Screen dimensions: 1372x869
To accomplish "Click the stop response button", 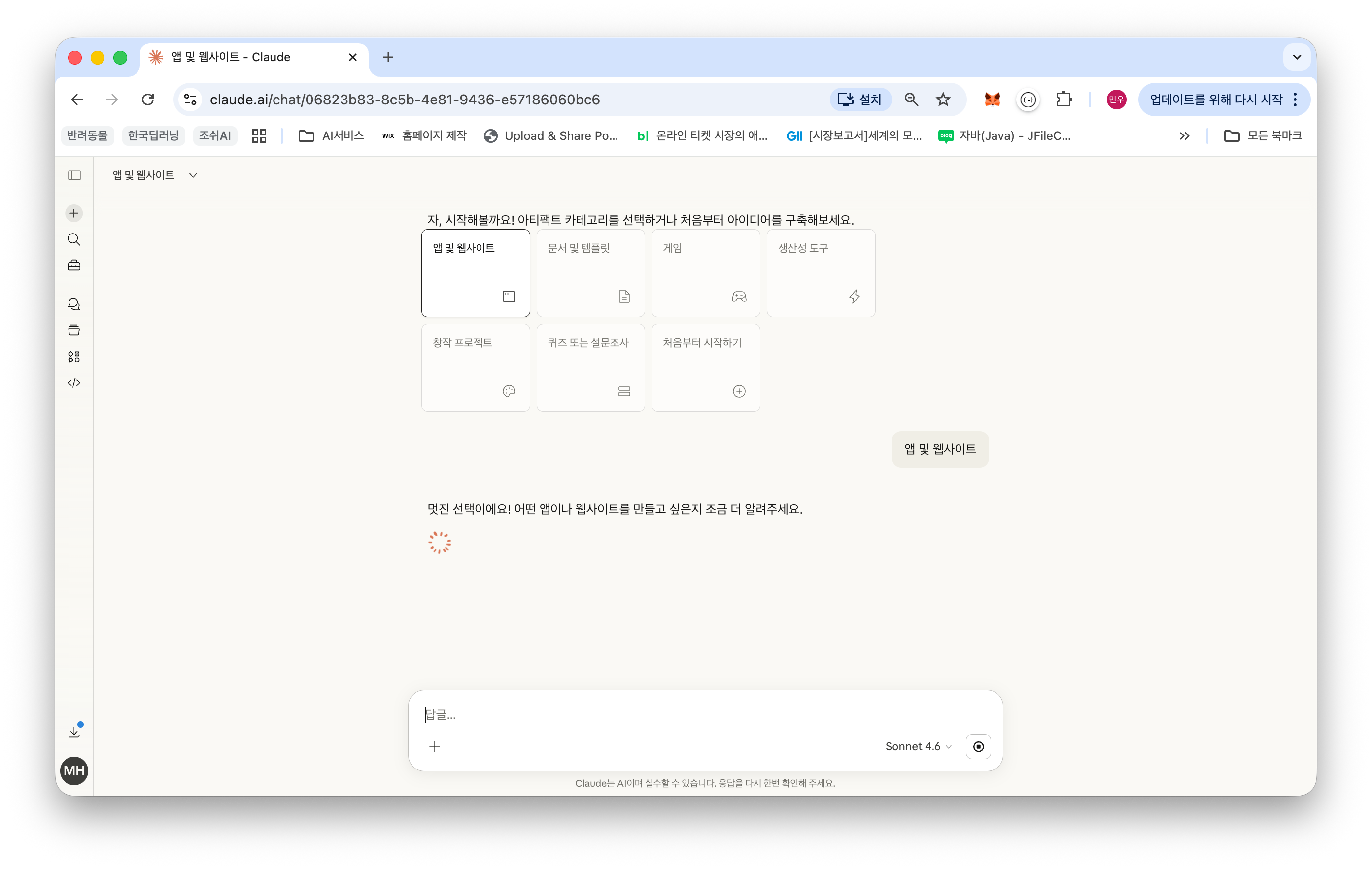I will pos(978,746).
